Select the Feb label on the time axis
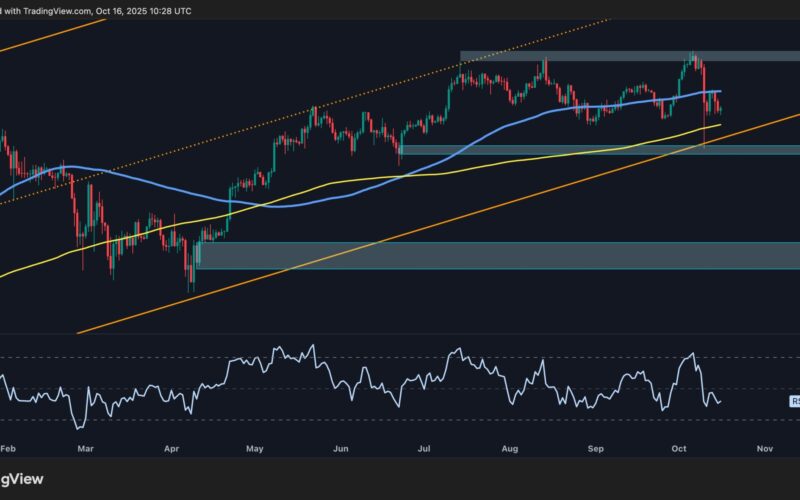 [8, 450]
